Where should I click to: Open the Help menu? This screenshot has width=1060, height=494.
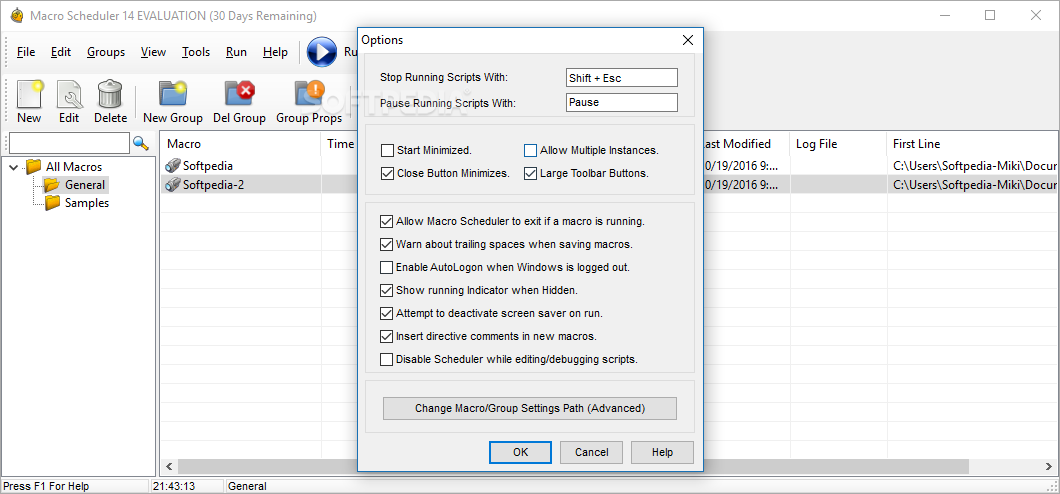pos(275,52)
